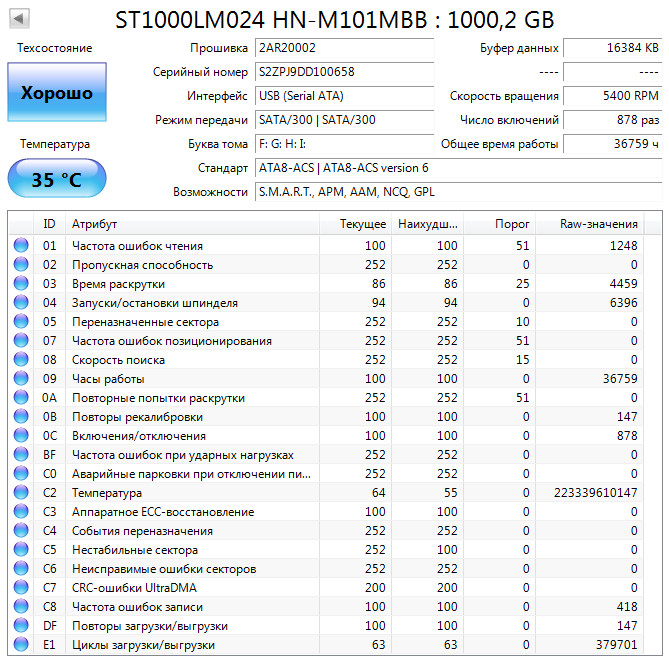Click status orb for Часы работы

coord(21,379)
